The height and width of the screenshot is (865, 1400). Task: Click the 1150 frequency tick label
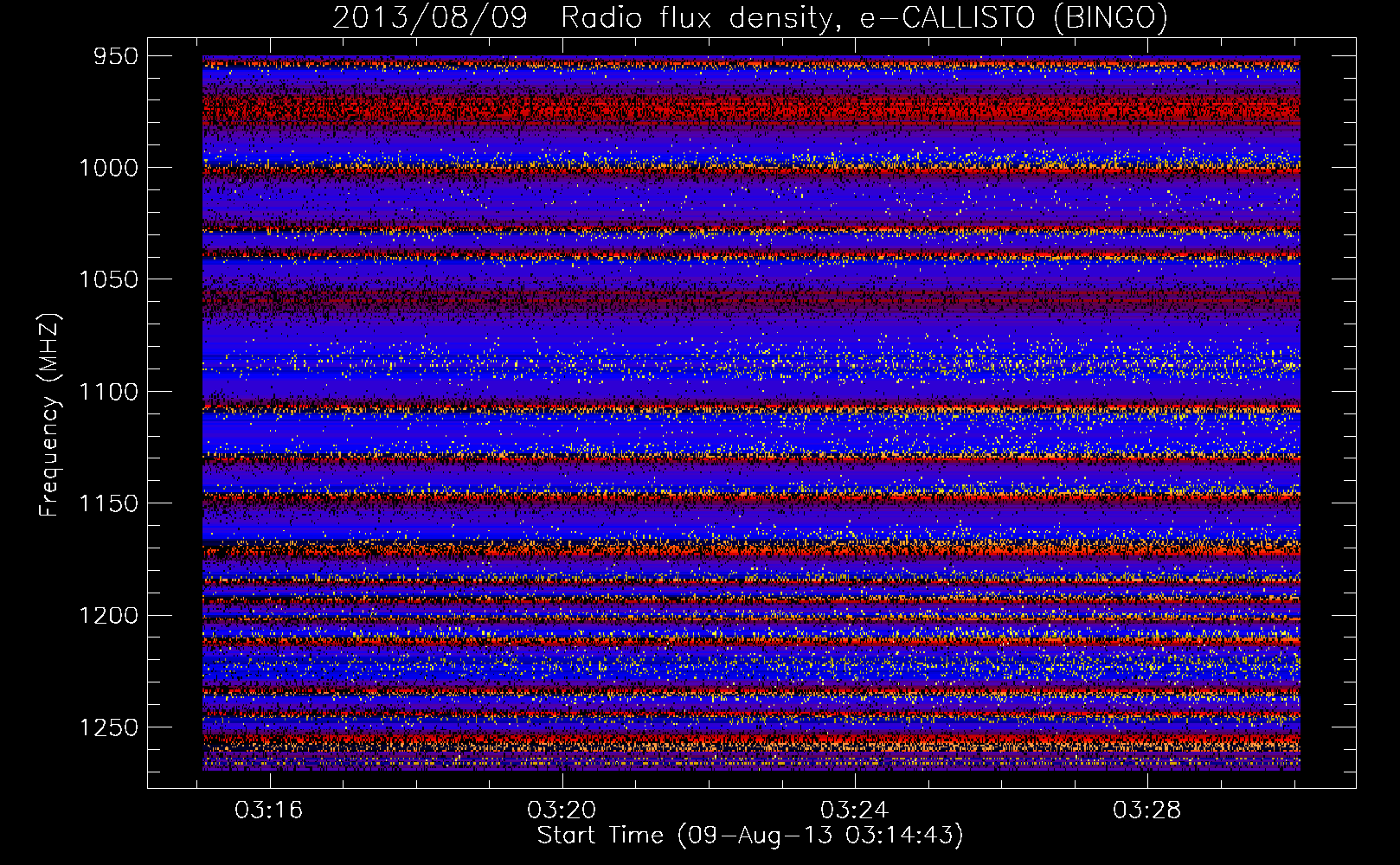tap(108, 503)
